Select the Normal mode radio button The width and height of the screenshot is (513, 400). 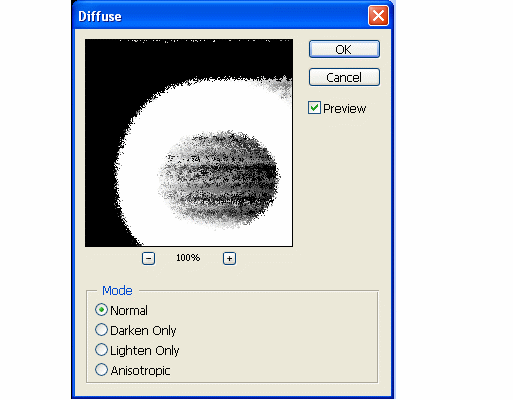(x=101, y=310)
